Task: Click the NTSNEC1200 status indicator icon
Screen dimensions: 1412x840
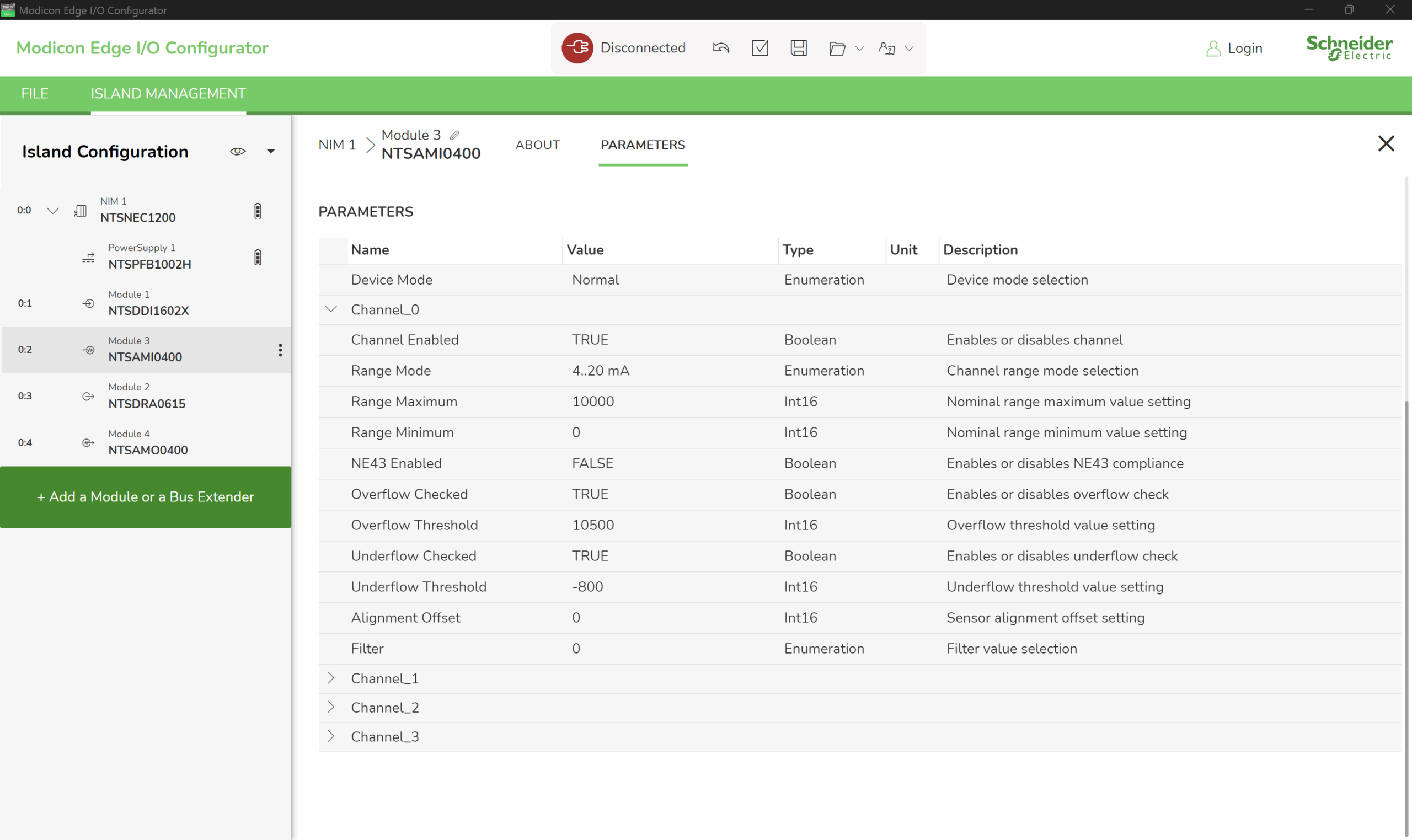Action: tap(258, 211)
